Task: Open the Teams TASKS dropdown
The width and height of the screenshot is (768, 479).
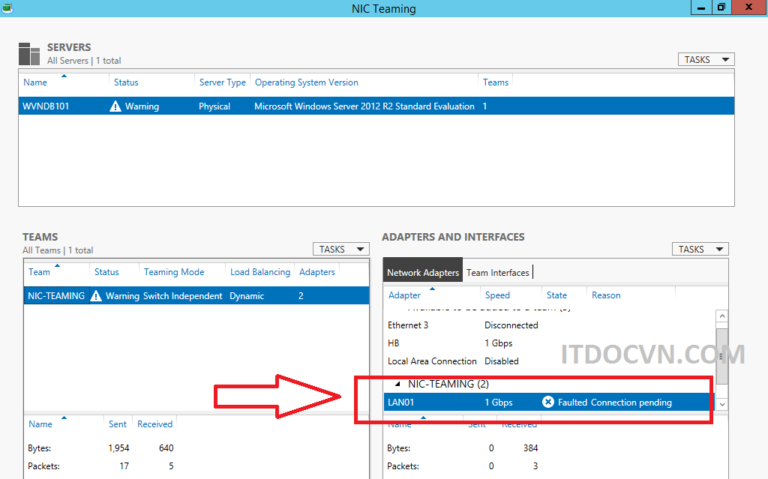Action: point(341,249)
